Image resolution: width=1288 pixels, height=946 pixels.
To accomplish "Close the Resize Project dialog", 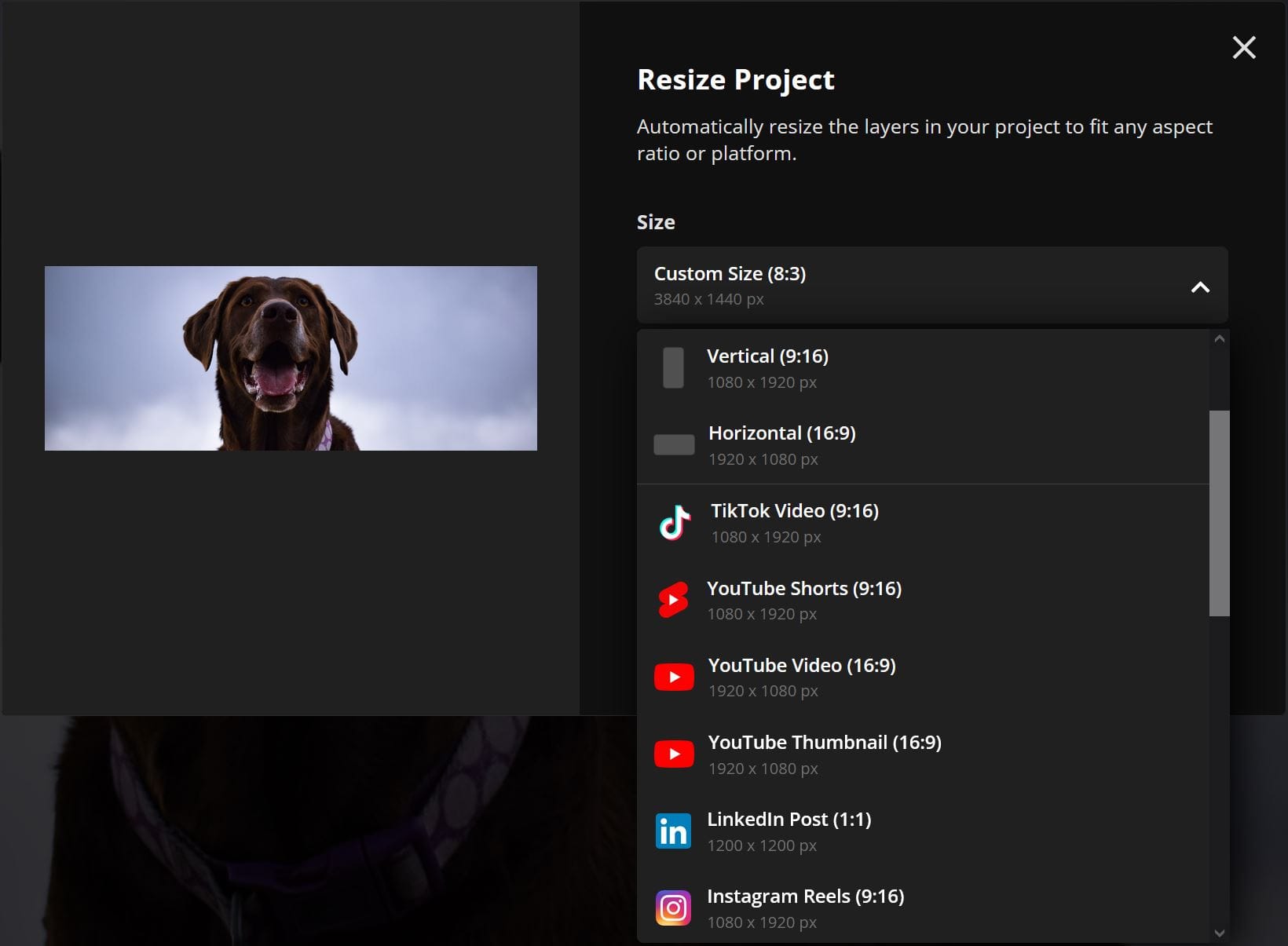I will point(1243,47).
